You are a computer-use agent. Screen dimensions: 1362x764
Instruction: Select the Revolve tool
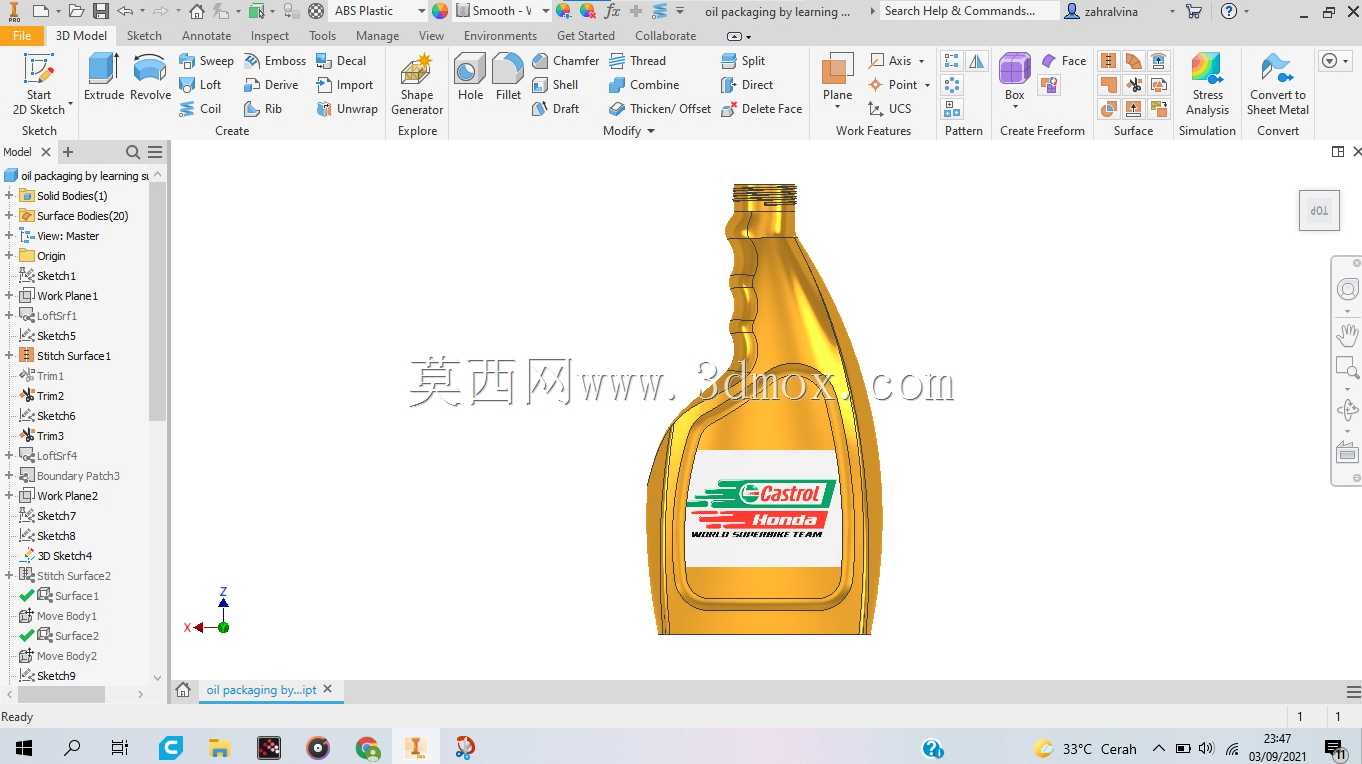click(150, 78)
